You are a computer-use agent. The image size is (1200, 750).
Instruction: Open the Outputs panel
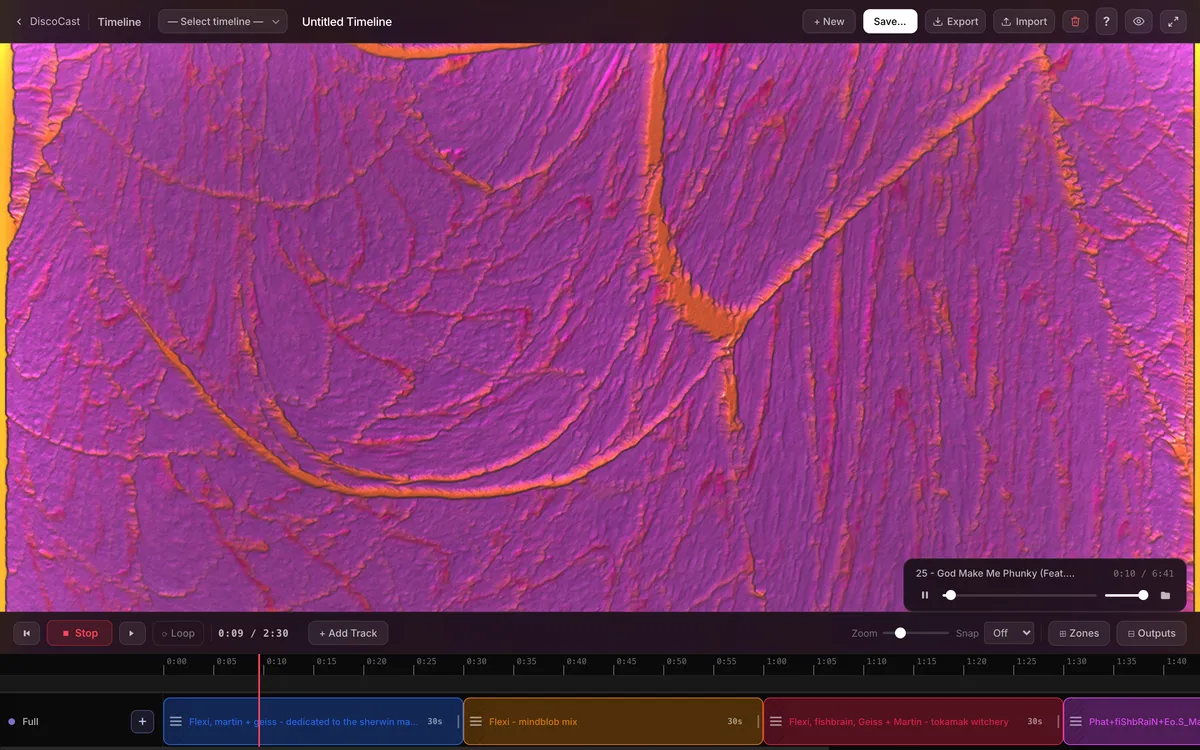pyautogui.click(x=1151, y=633)
